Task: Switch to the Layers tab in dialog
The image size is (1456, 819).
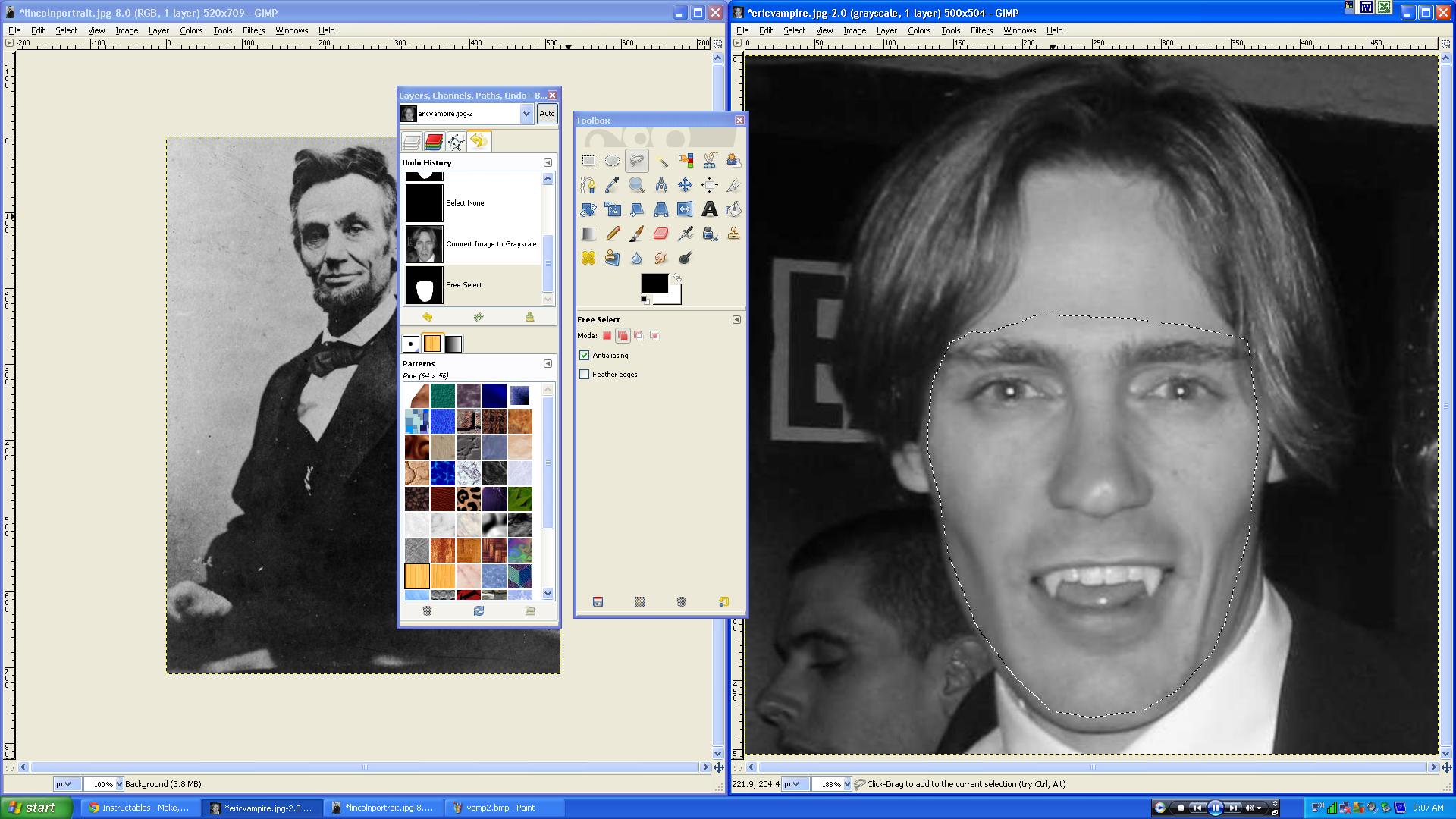Action: pos(412,141)
